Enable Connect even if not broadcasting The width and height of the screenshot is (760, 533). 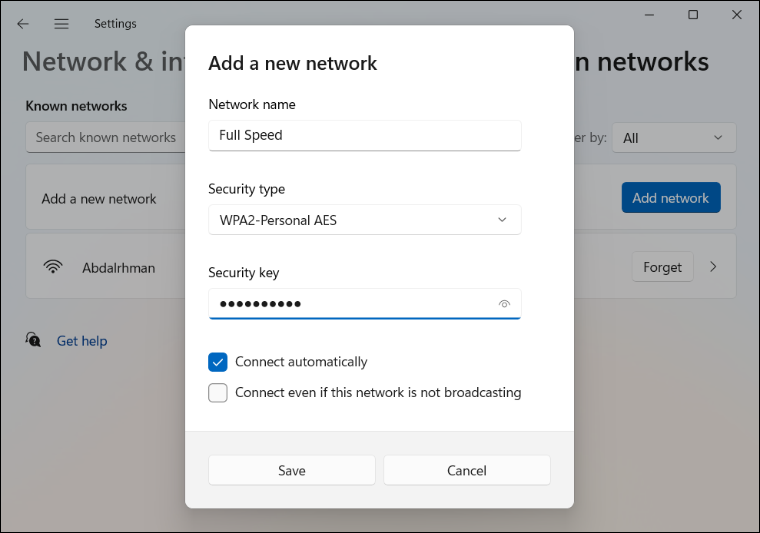(x=218, y=392)
